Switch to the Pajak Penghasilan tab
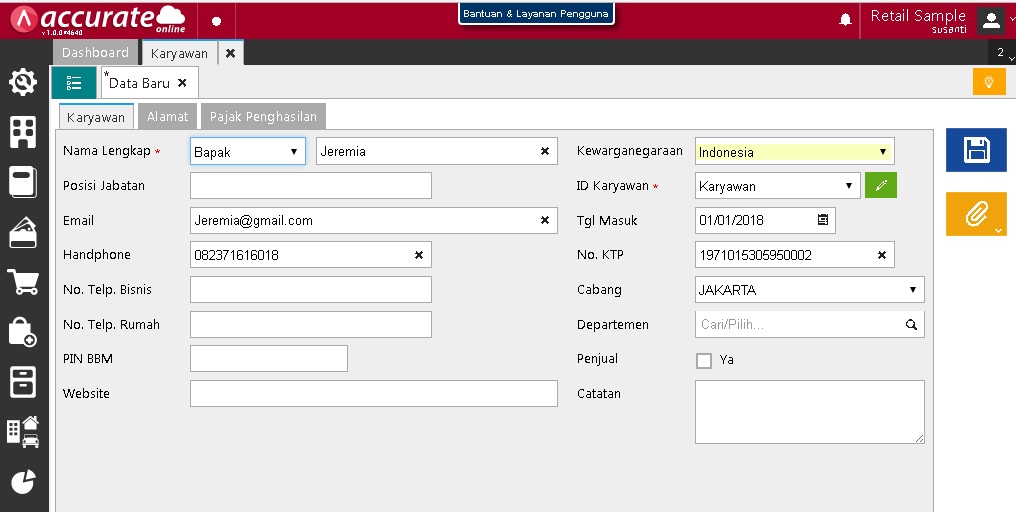 coord(263,117)
